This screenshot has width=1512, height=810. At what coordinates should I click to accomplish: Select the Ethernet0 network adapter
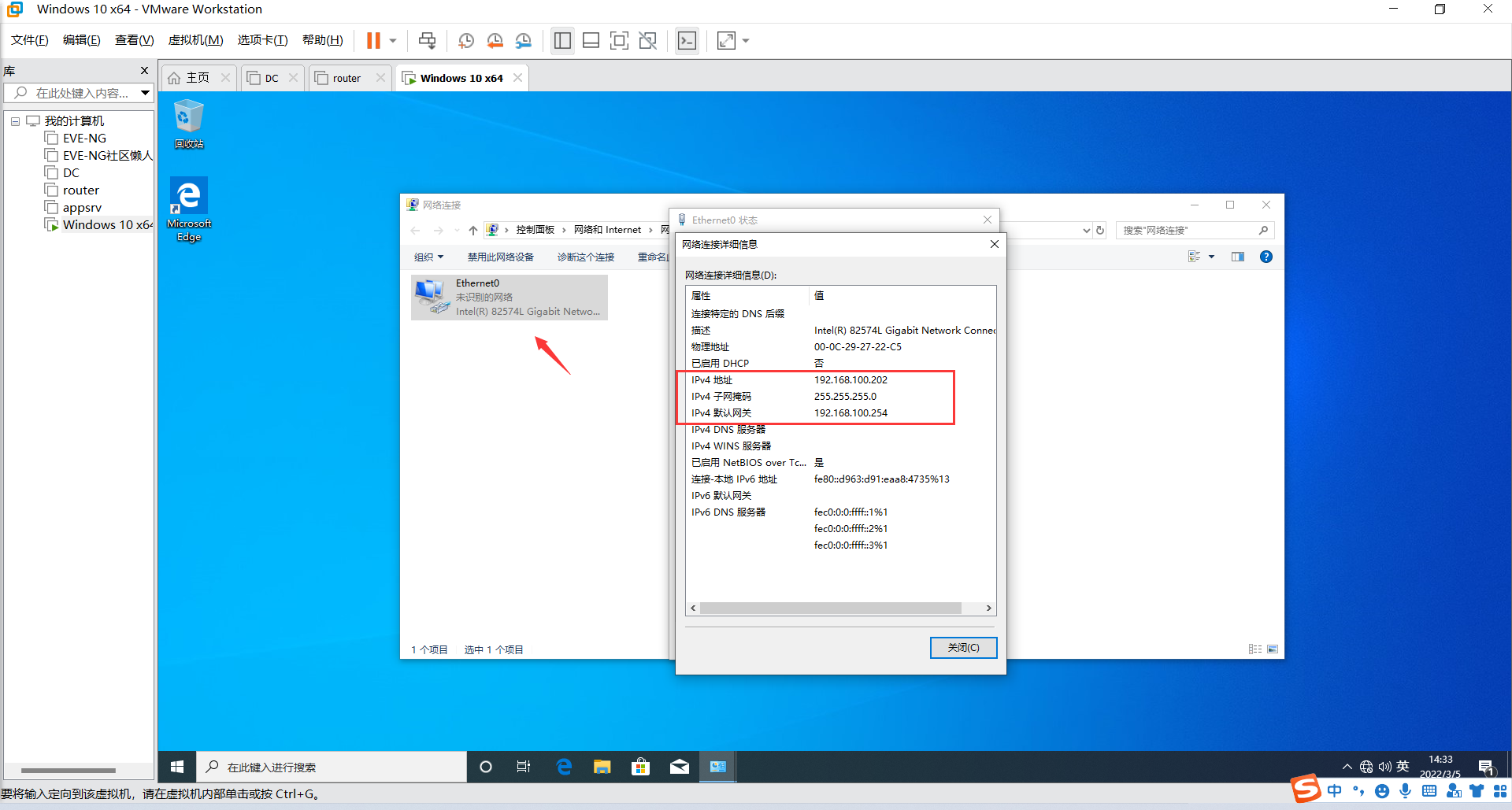510,298
